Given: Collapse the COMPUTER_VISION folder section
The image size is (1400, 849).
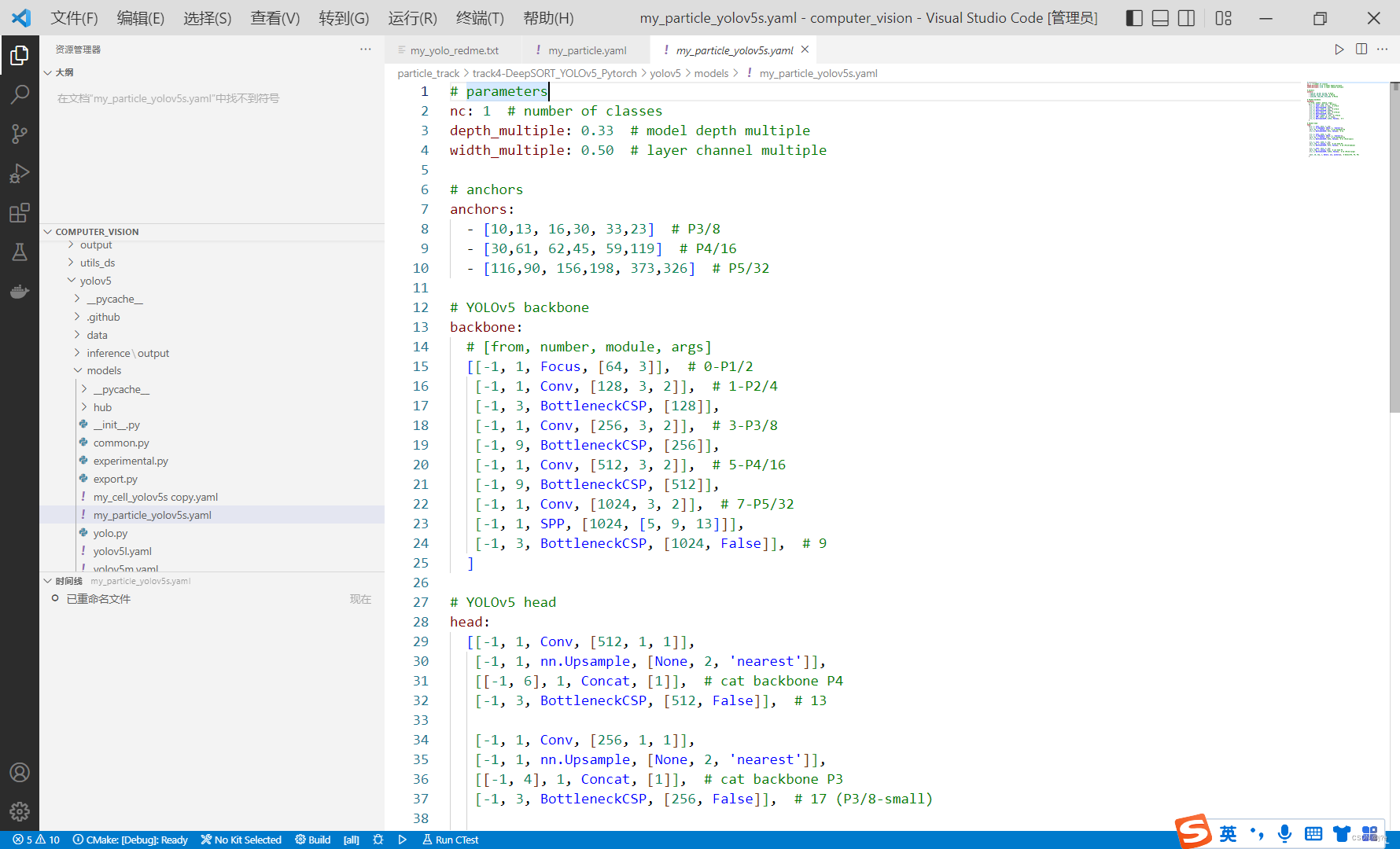Looking at the screenshot, I should (47, 232).
